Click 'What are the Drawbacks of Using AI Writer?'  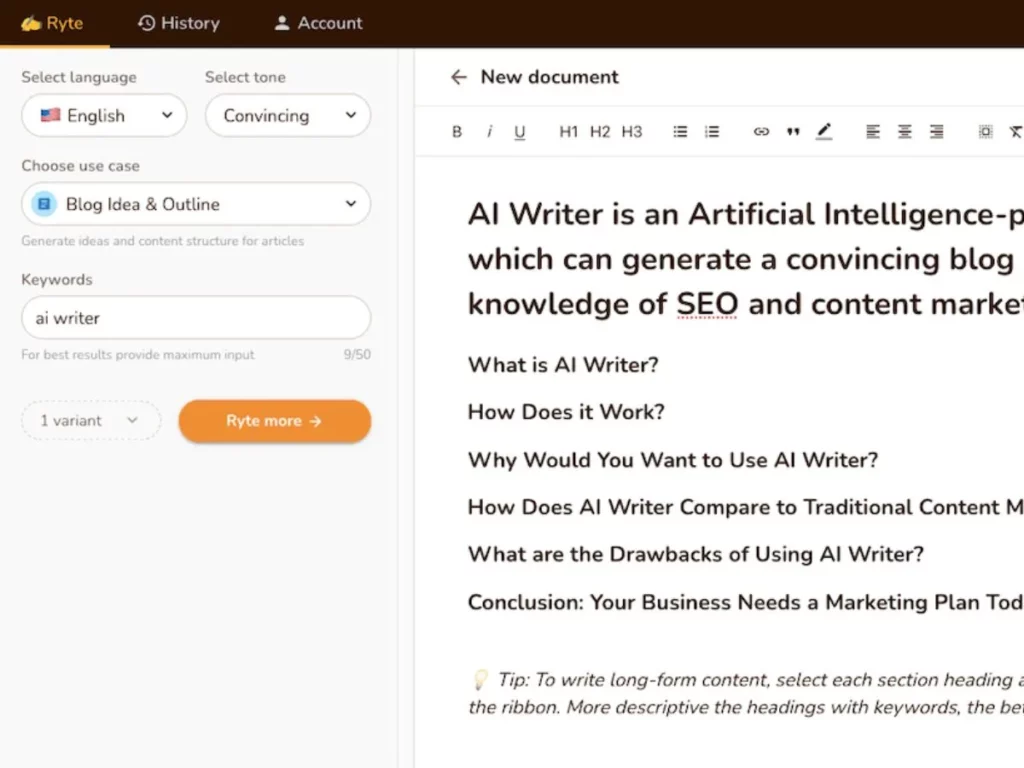point(696,554)
